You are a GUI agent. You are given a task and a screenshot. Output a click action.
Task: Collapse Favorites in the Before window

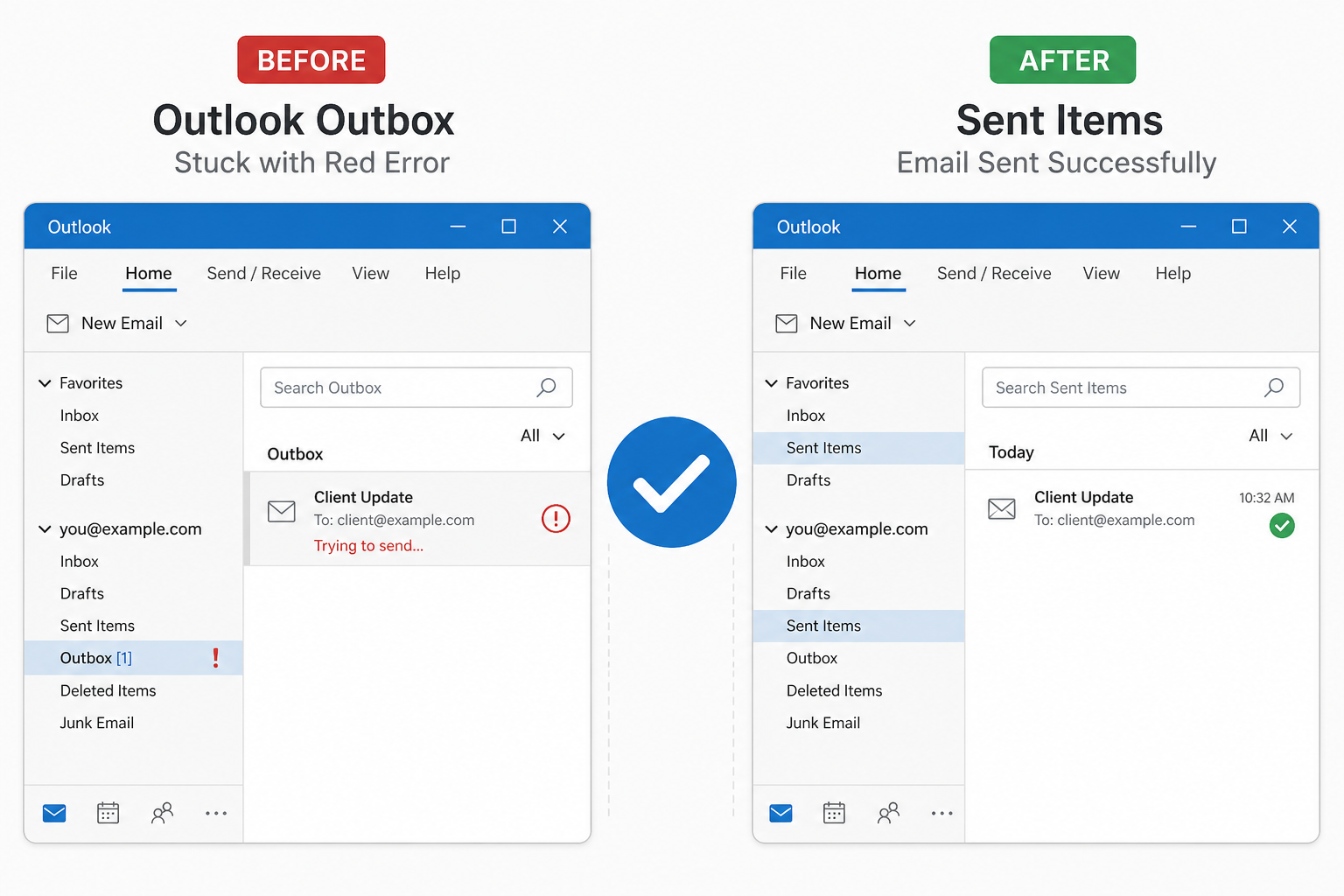point(45,383)
